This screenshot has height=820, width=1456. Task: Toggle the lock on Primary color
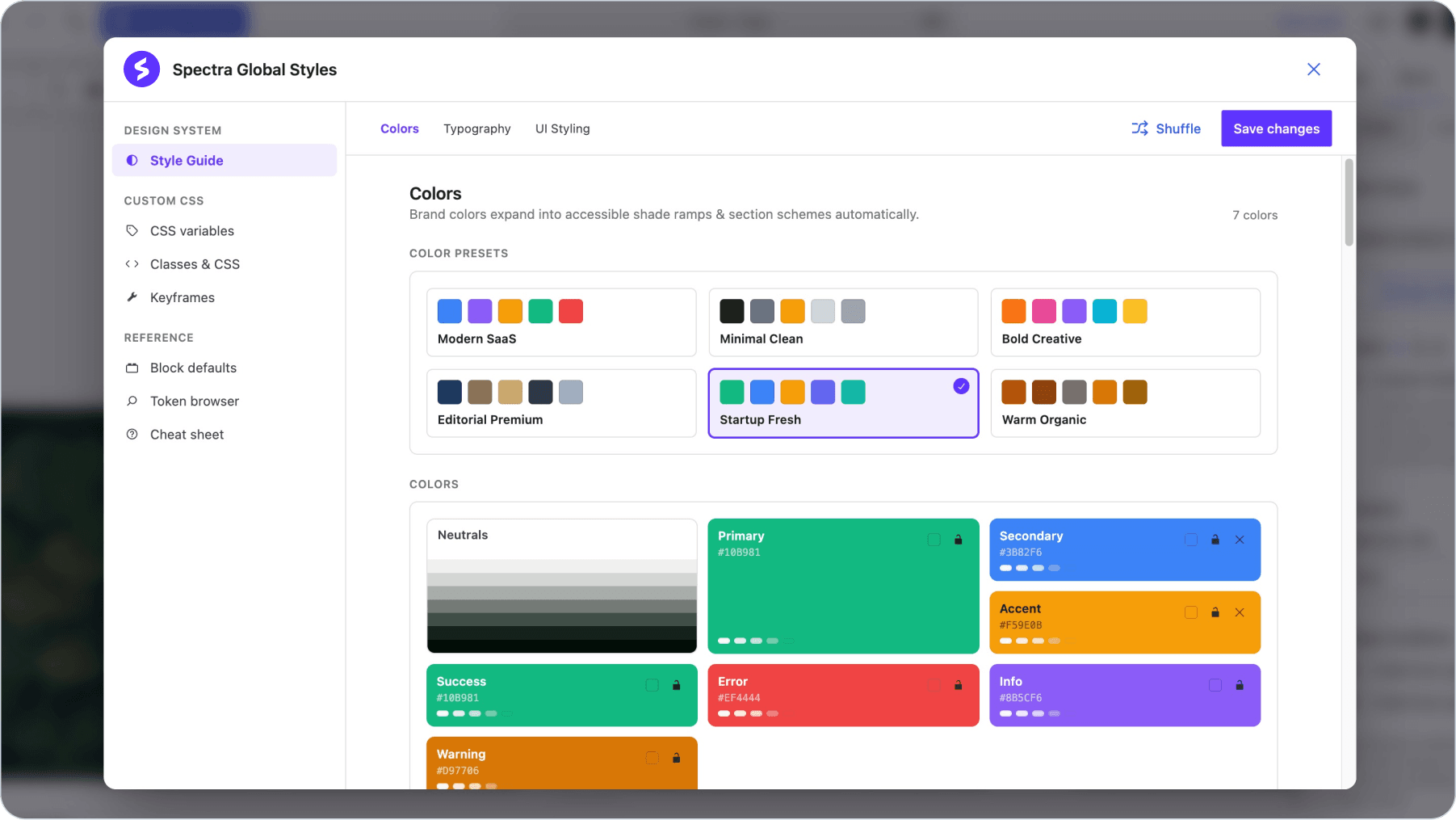(959, 540)
